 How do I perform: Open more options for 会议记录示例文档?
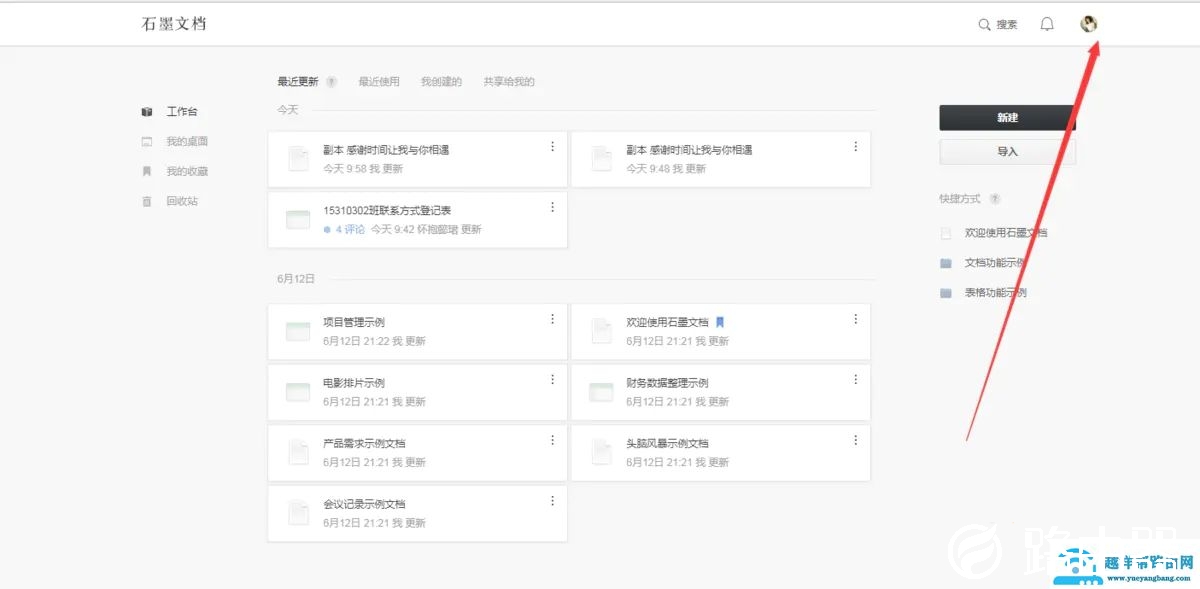pos(552,500)
